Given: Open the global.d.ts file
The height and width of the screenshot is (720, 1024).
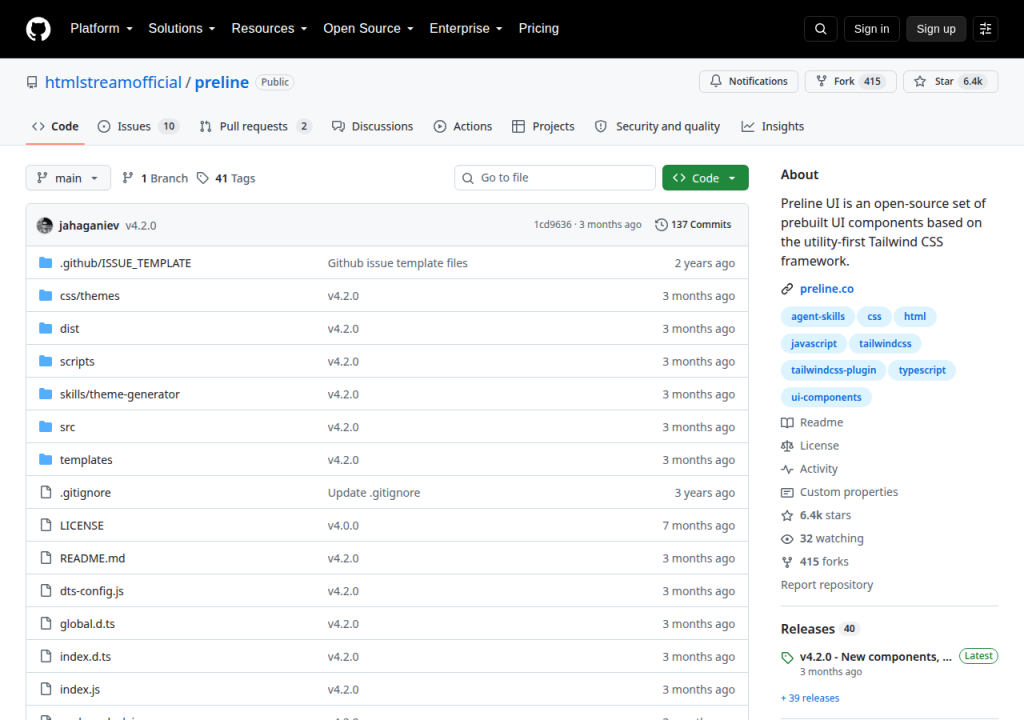Looking at the screenshot, I should (x=88, y=624).
